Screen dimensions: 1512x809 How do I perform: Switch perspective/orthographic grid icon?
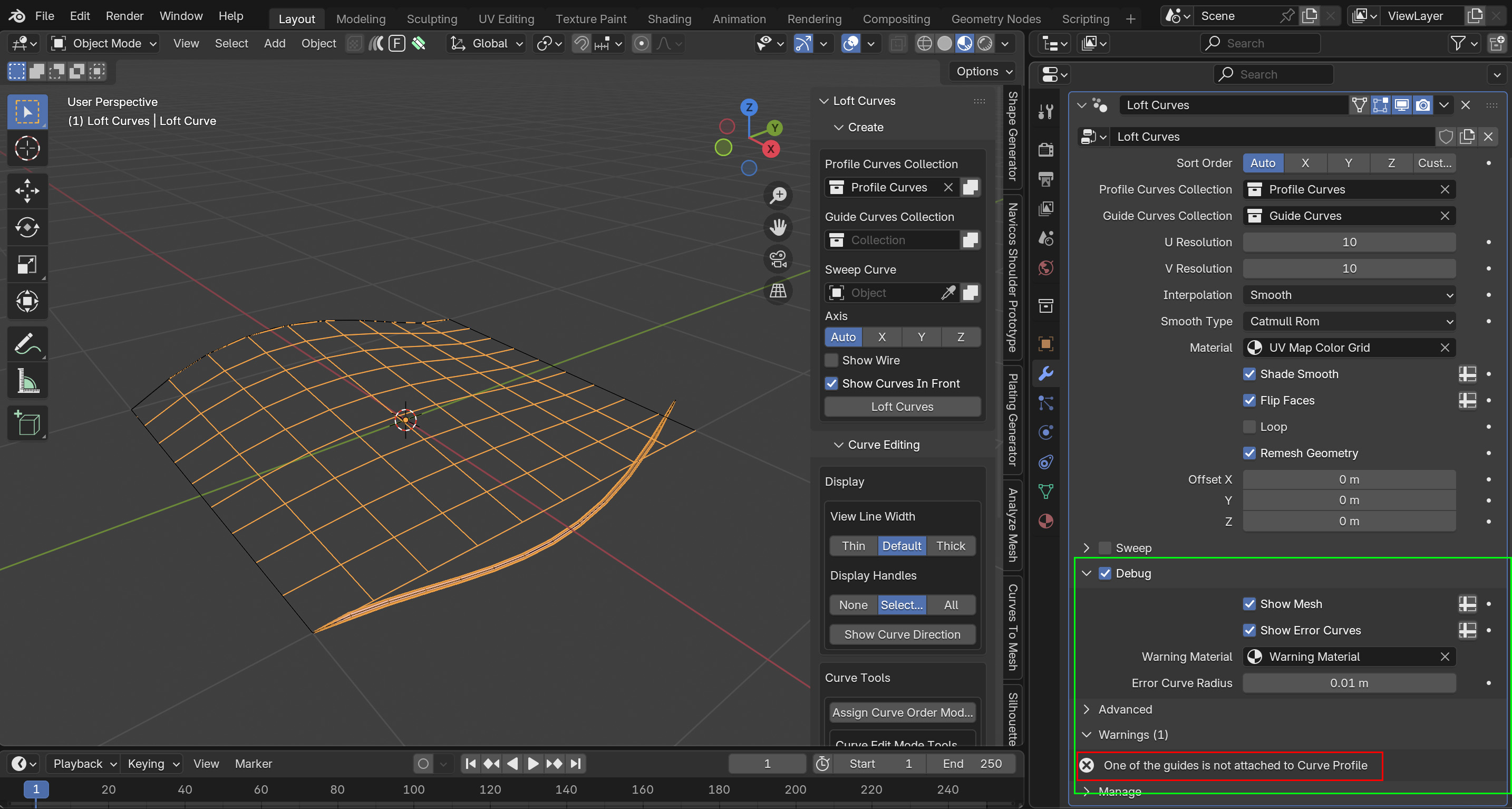click(x=778, y=291)
